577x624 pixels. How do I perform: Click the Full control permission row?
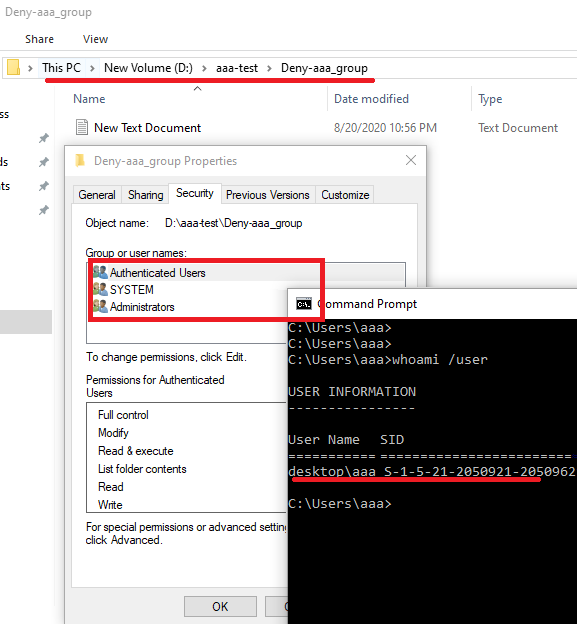pos(123,415)
